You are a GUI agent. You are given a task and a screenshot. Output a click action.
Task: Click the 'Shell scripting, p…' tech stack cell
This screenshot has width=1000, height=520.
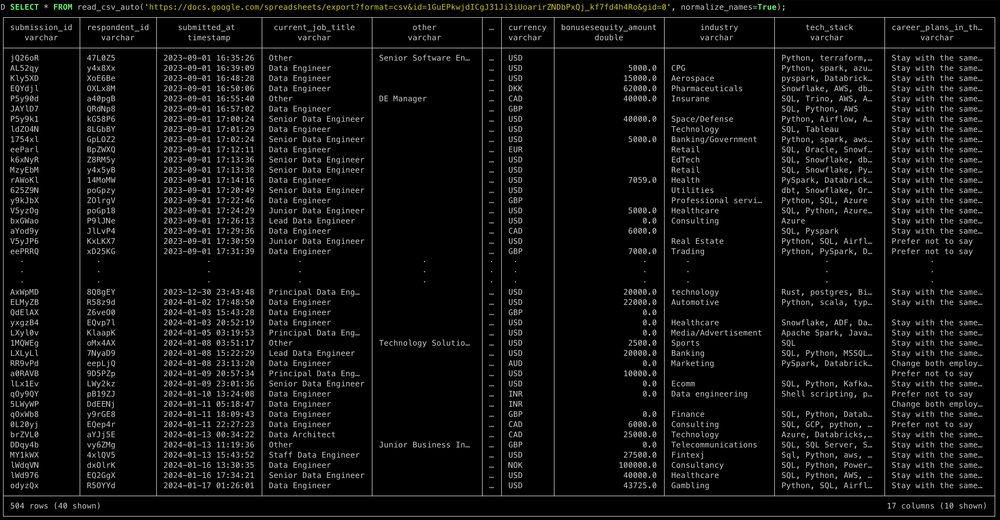827,394
